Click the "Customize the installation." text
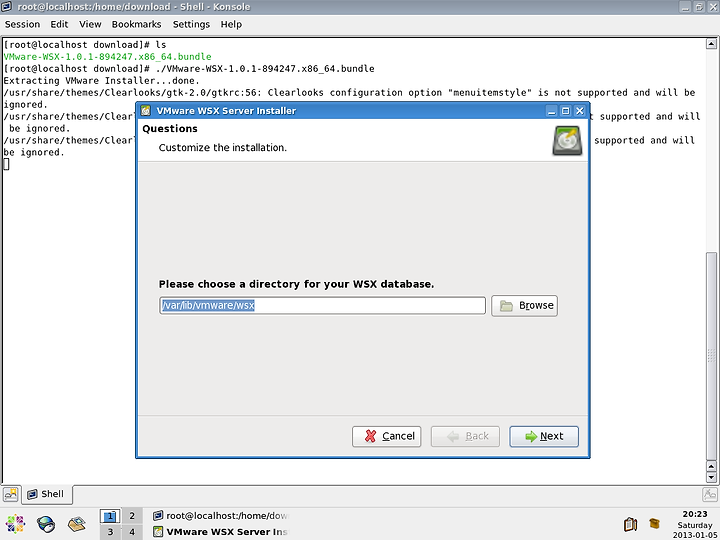 pyautogui.click(x=223, y=148)
